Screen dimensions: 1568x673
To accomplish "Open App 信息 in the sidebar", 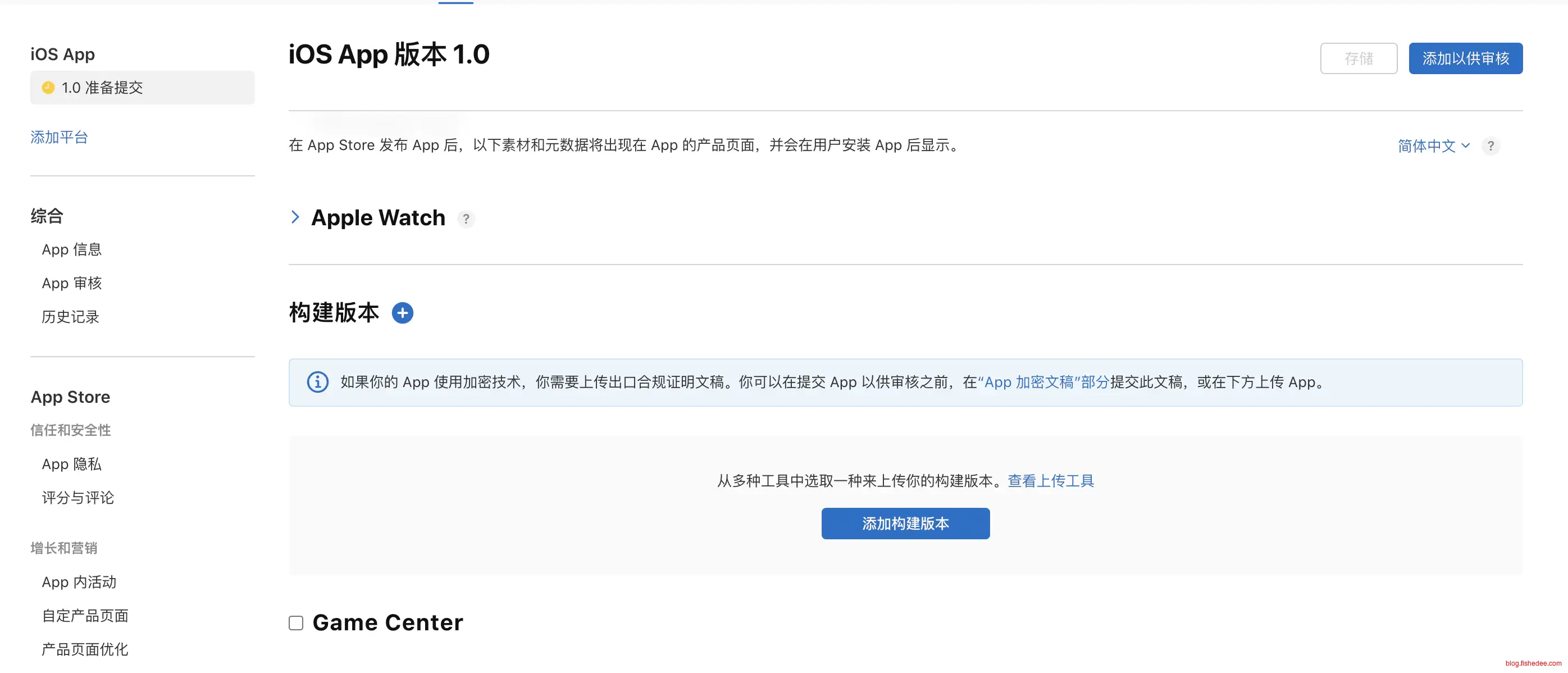I will tap(72, 250).
